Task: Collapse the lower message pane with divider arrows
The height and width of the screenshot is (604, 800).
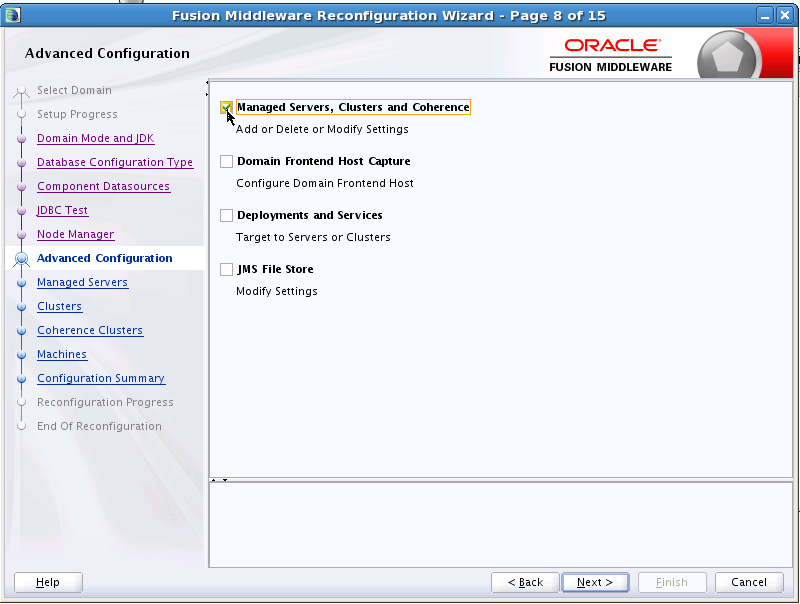Action: pyautogui.click(x=225, y=480)
